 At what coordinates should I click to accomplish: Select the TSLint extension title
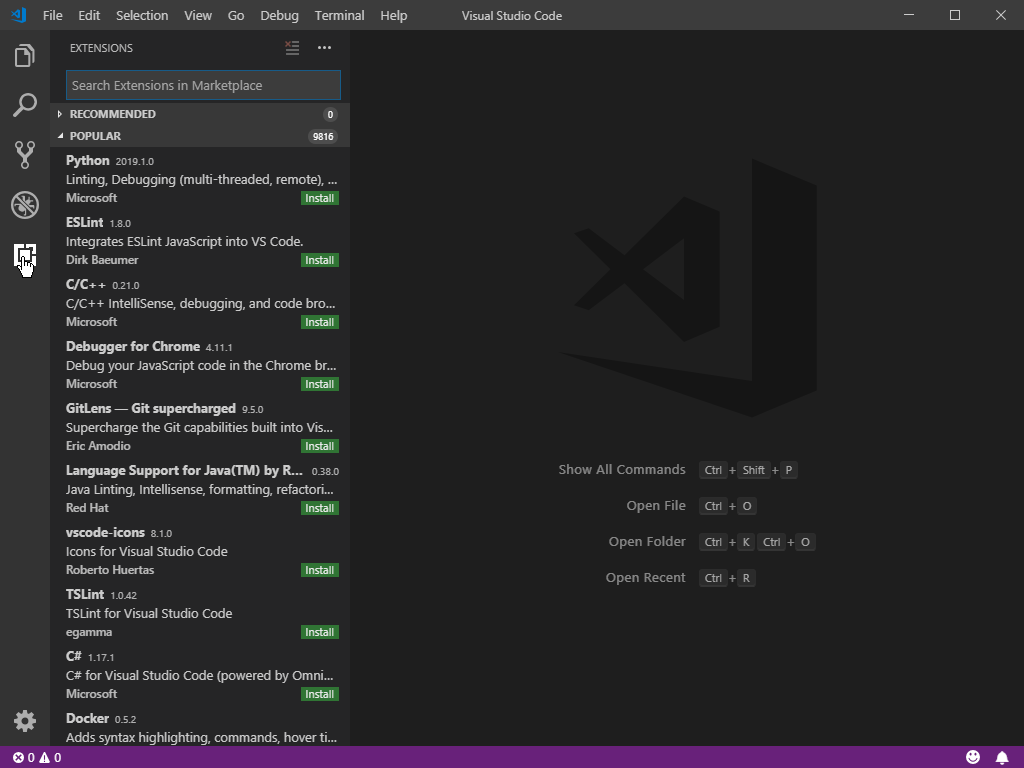coord(85,595)
